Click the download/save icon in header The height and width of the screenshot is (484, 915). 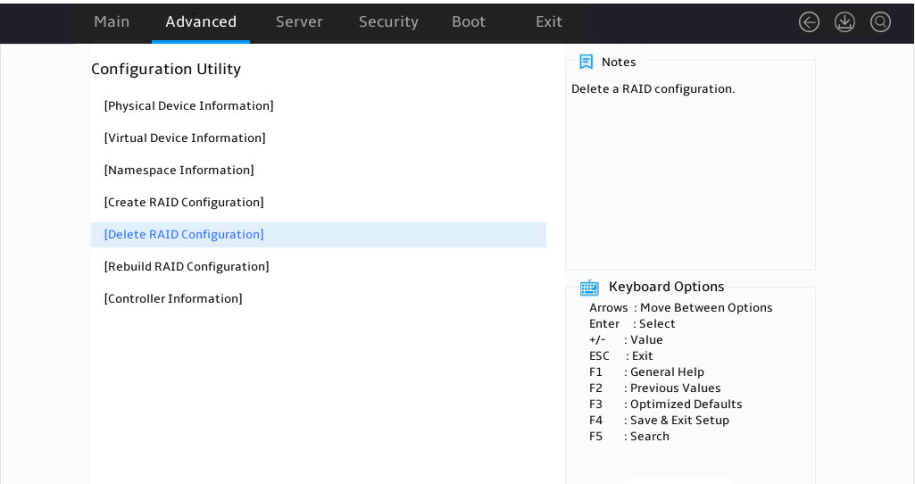pos(844,22)
